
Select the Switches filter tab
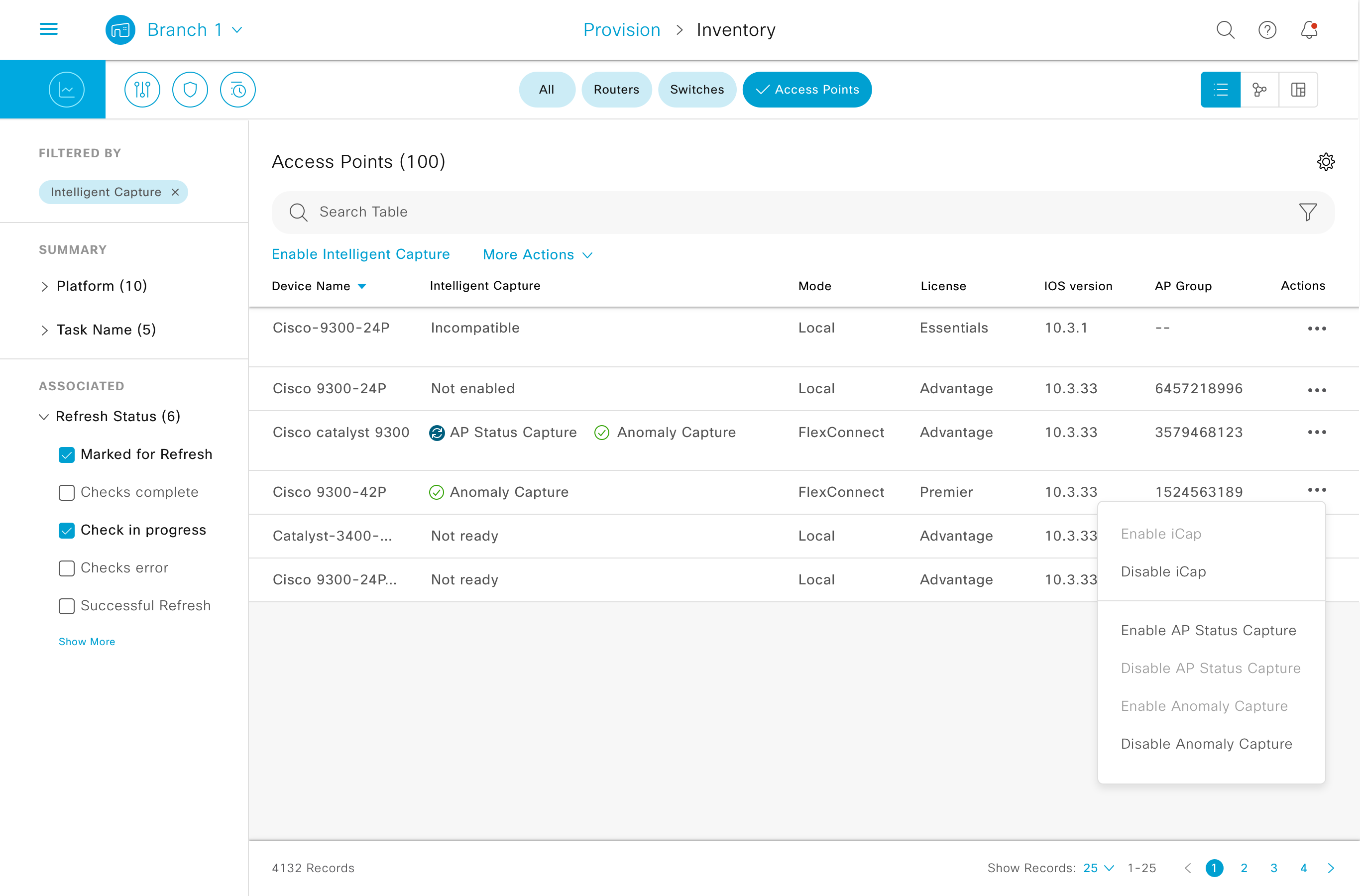[696, 90]
